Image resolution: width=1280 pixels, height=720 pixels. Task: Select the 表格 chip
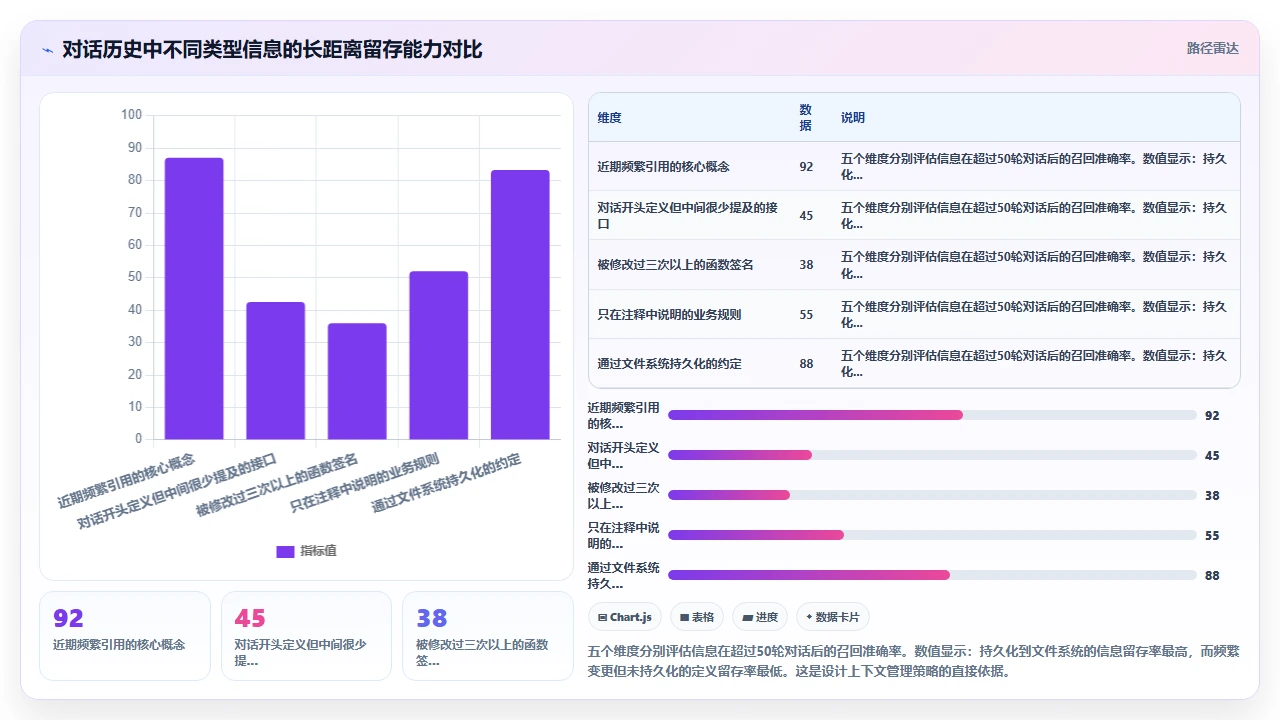pyautogui.click(x=697, y=617)
